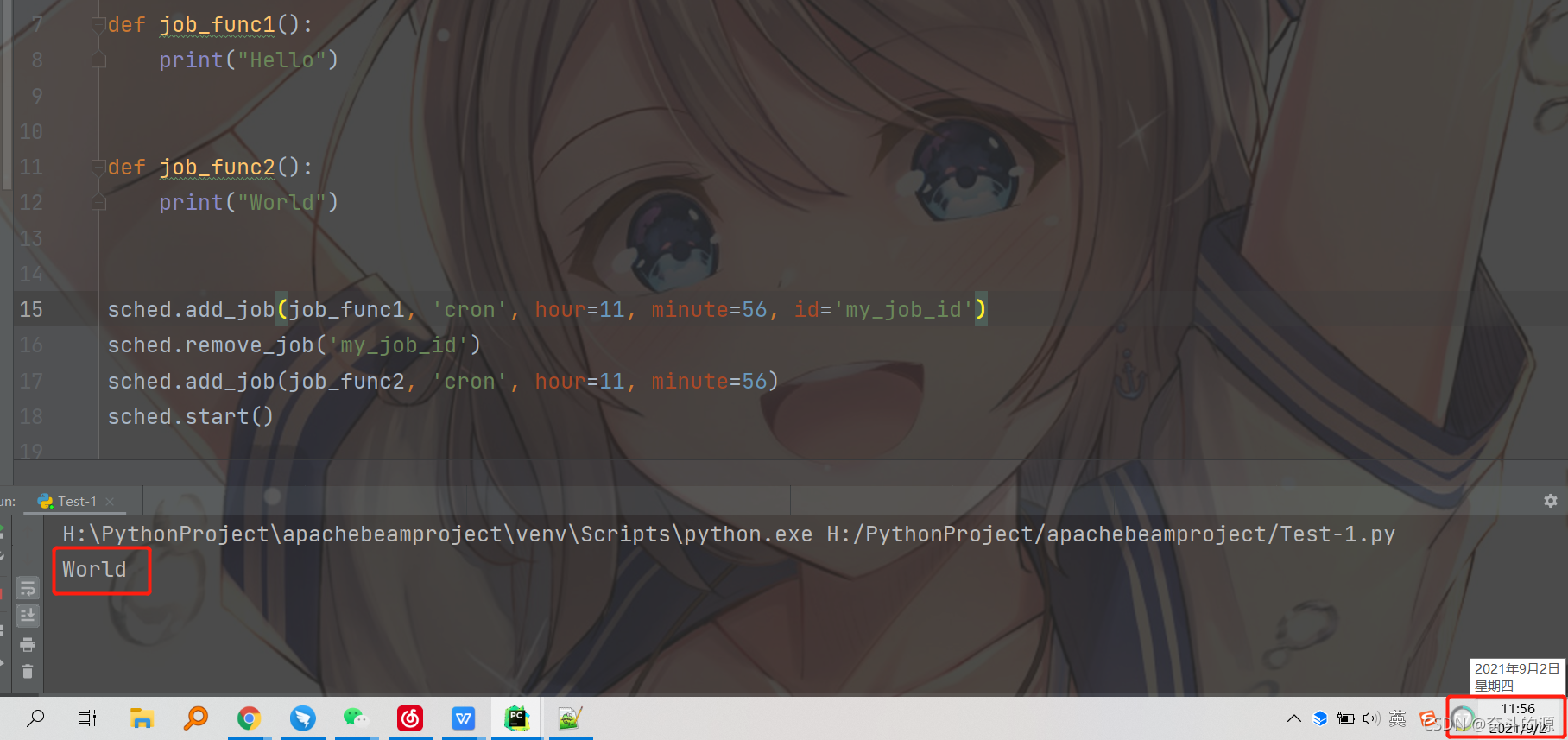The height and width of the screenshot is (740, 1568).
Task: Click World output in console
Action: pos(94,570)
